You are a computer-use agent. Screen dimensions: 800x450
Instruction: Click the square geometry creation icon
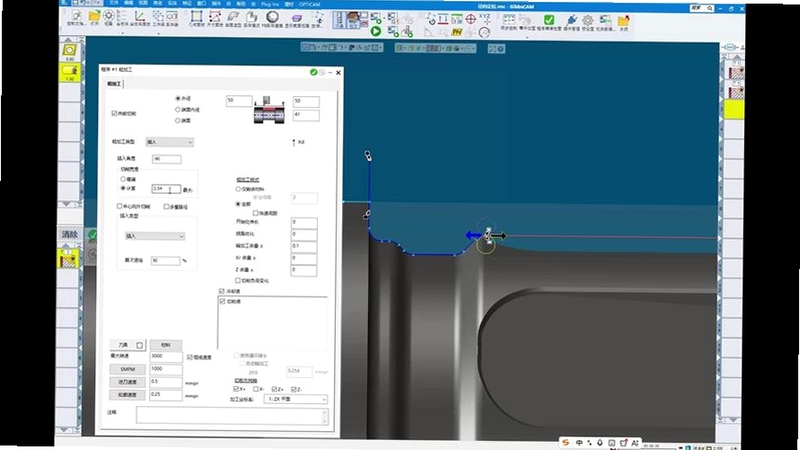[x=196, y=16]
